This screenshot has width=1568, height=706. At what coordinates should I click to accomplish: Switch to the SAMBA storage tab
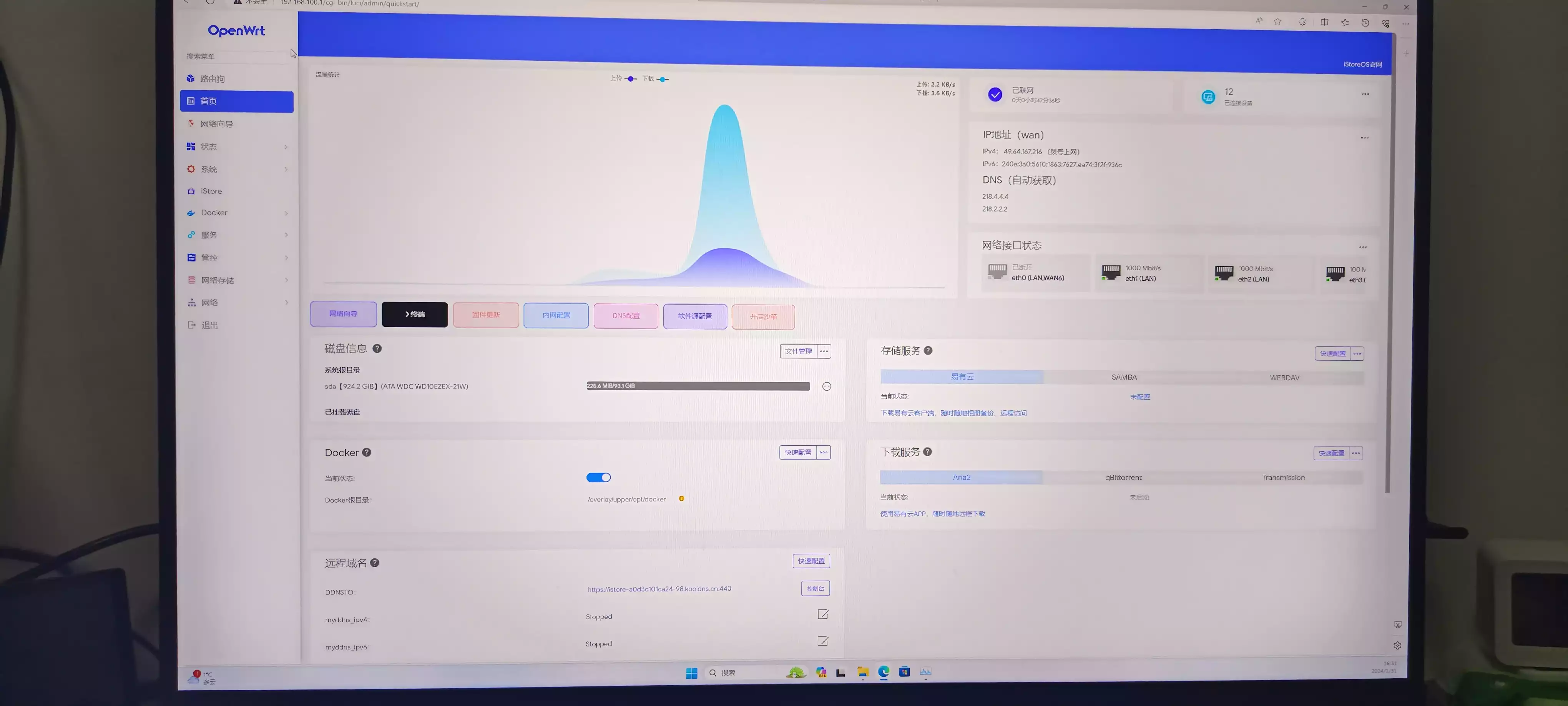coord(1124,377)
